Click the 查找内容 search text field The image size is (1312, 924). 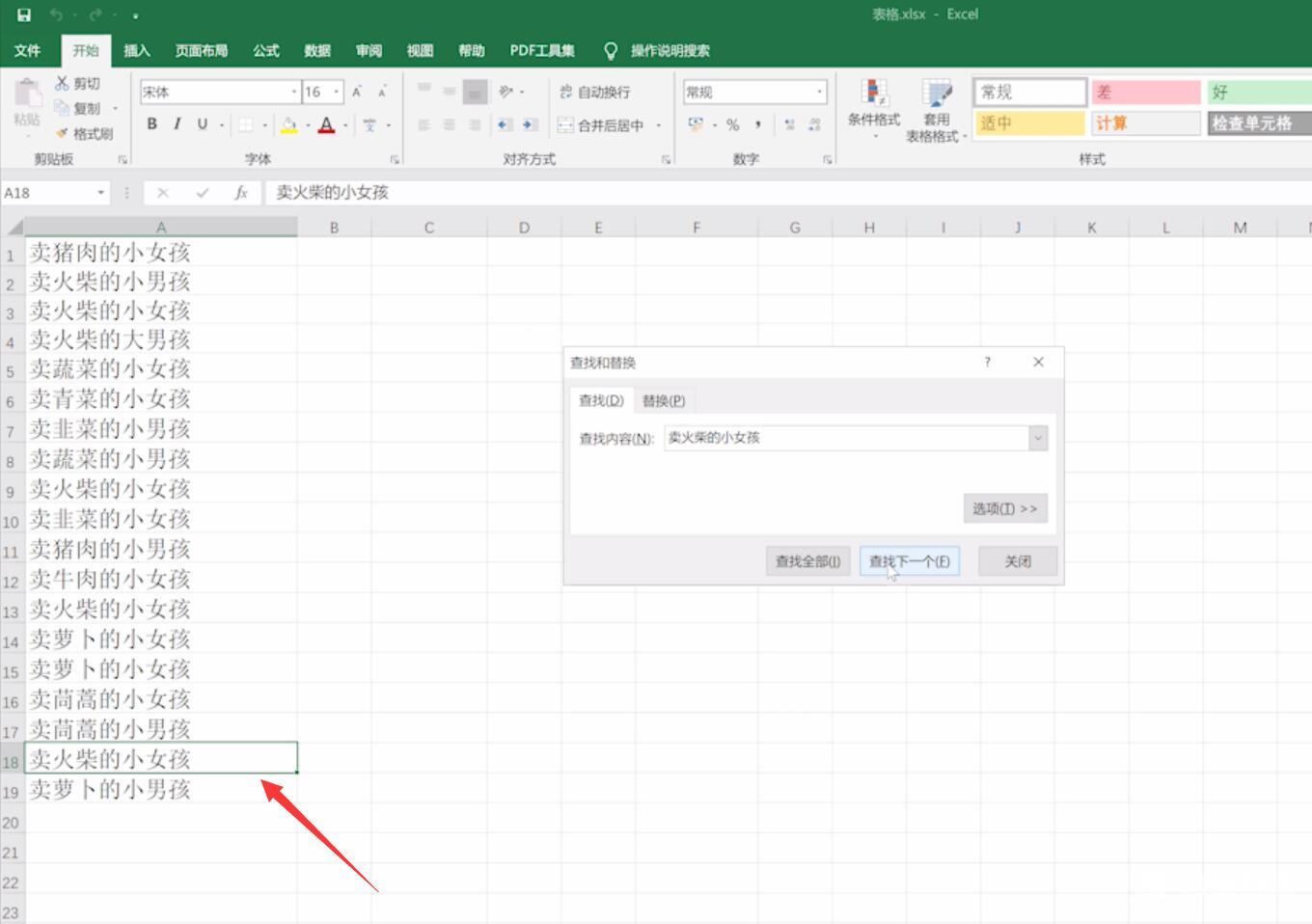[x=847, y=438]
